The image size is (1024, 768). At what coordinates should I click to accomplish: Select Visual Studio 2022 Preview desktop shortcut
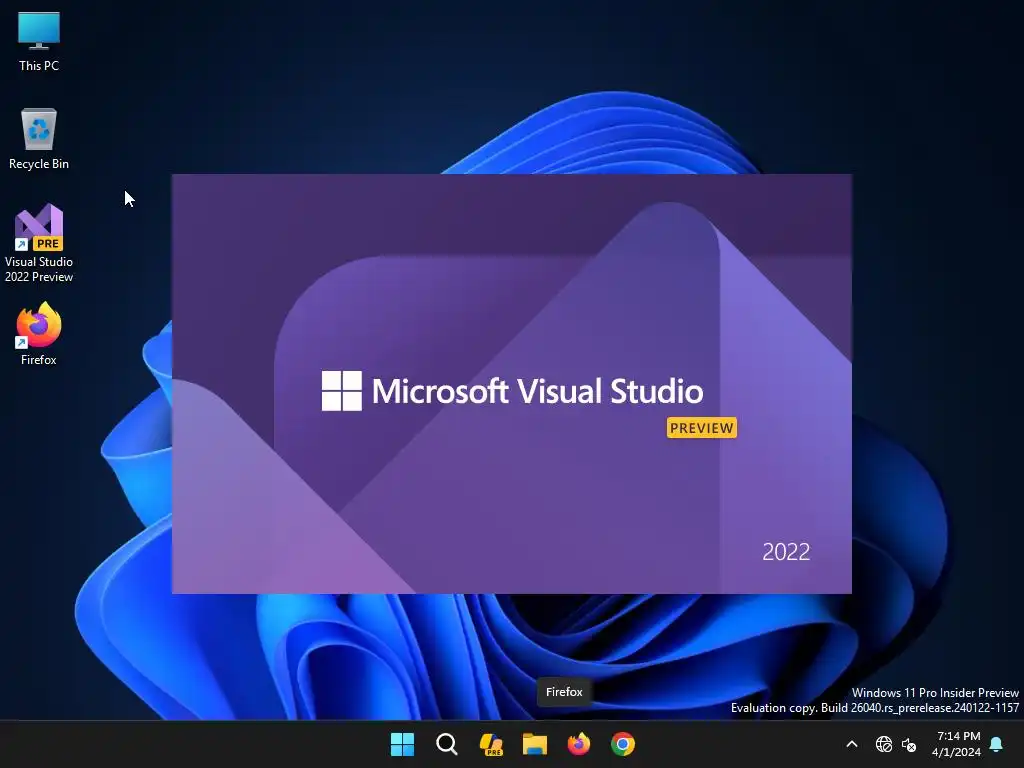39,243
